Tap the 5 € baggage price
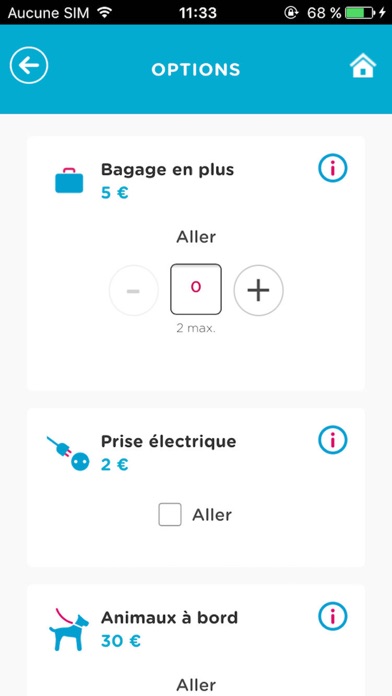 coord(115,193)
